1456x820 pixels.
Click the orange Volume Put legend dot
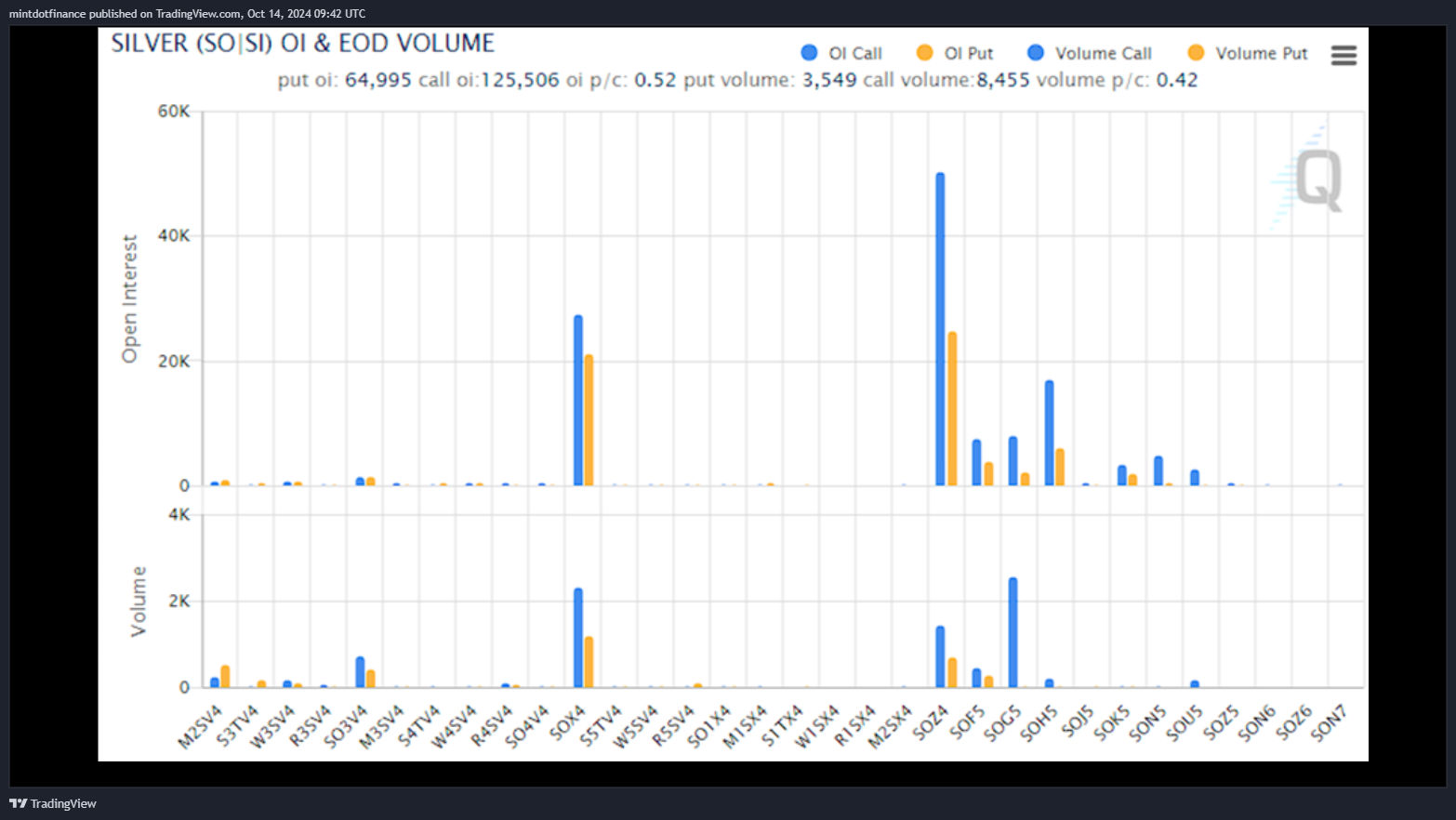[1196, 53]
